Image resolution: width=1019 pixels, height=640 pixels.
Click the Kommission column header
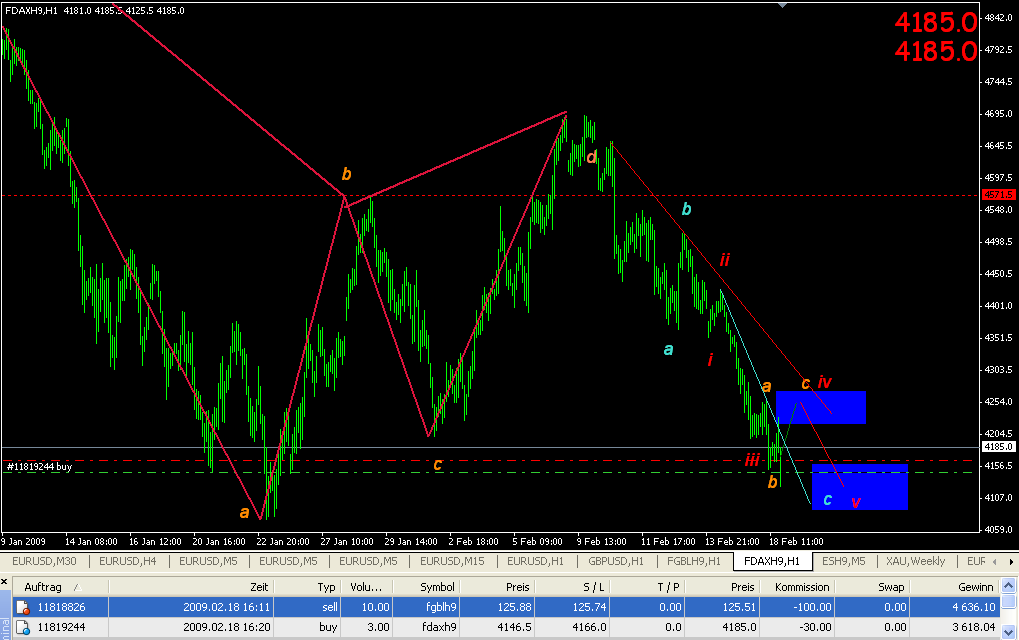[802, 588]
